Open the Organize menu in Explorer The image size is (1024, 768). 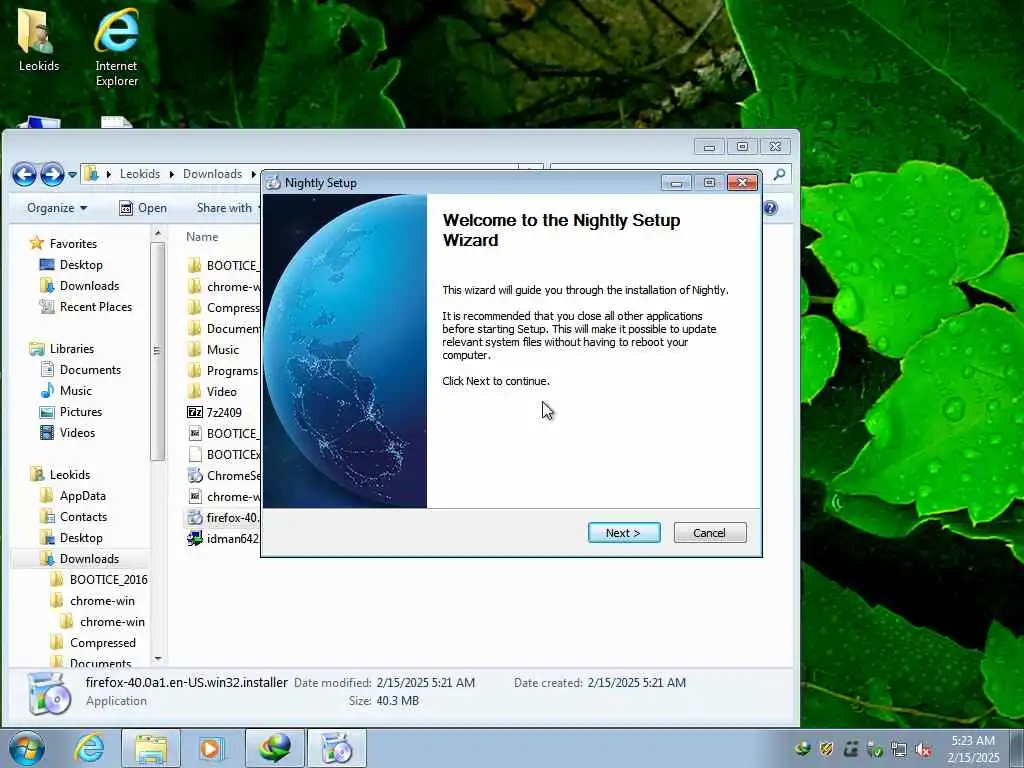(57, 208)
